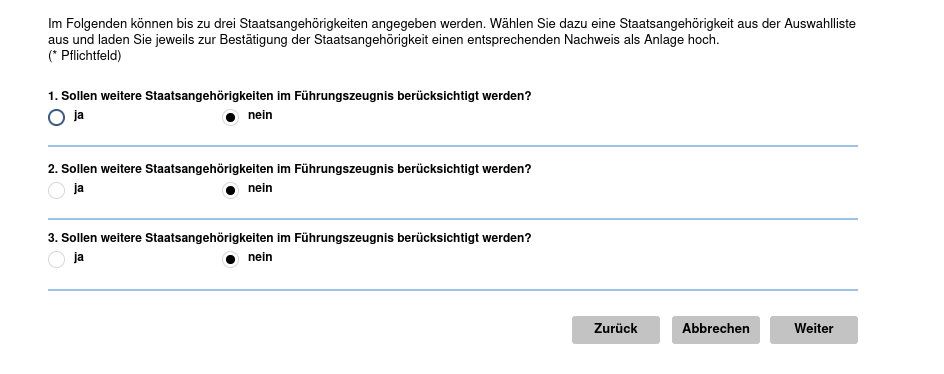Click question heading starting with '2. Sollen weitere'

[290, 170]
